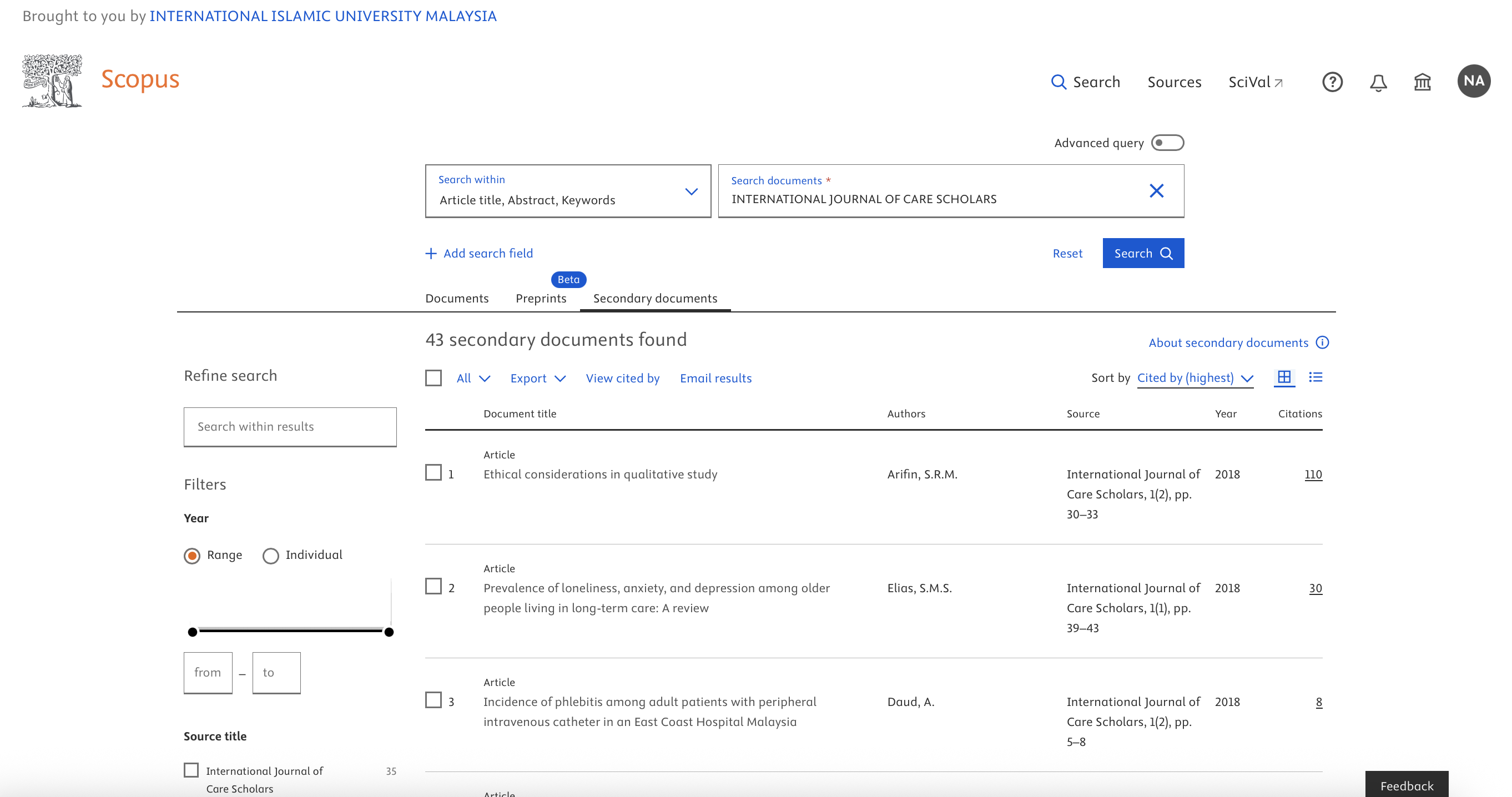
Task: Click the Search within results field
Action: (x=290, y=427)
